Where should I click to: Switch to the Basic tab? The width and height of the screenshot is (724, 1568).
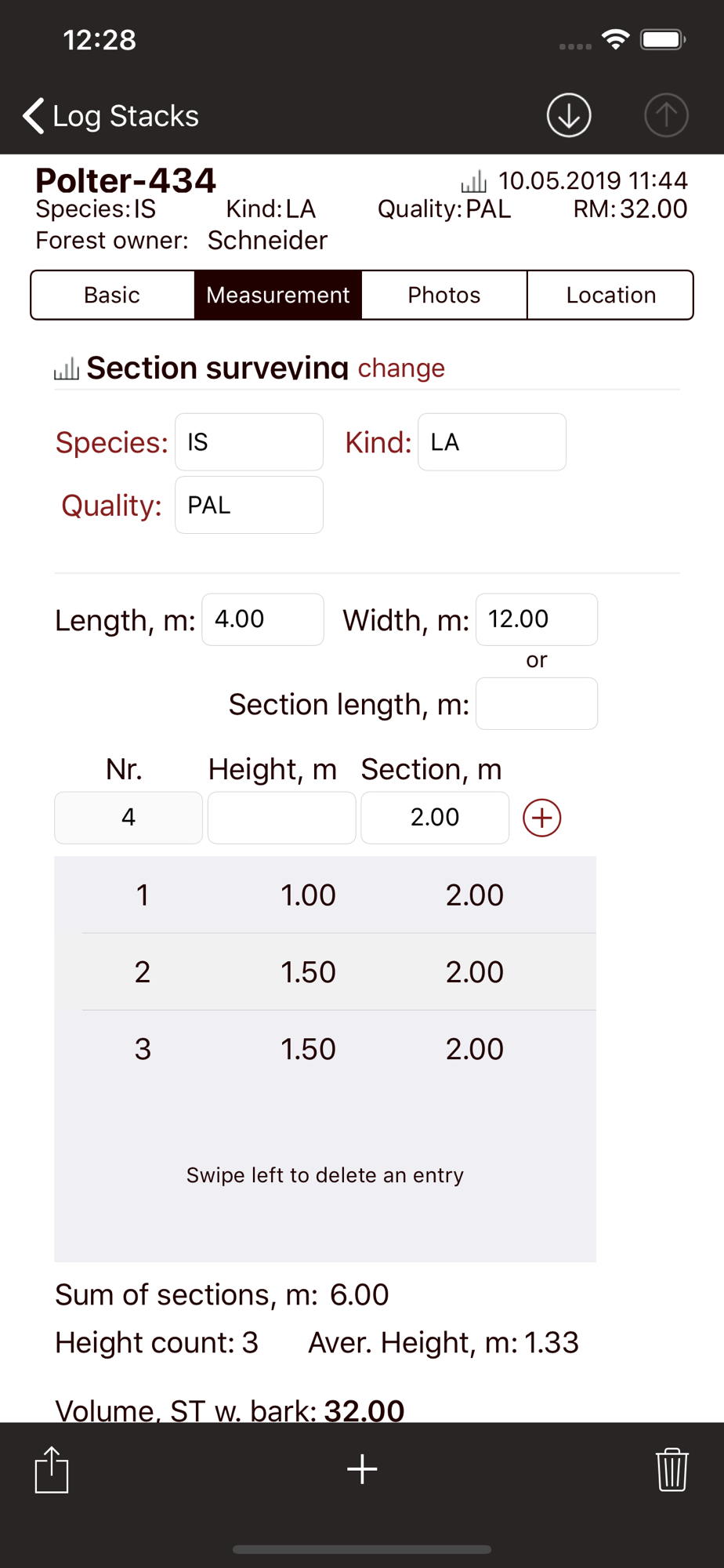pyautogui.click(x=112, y=295)
